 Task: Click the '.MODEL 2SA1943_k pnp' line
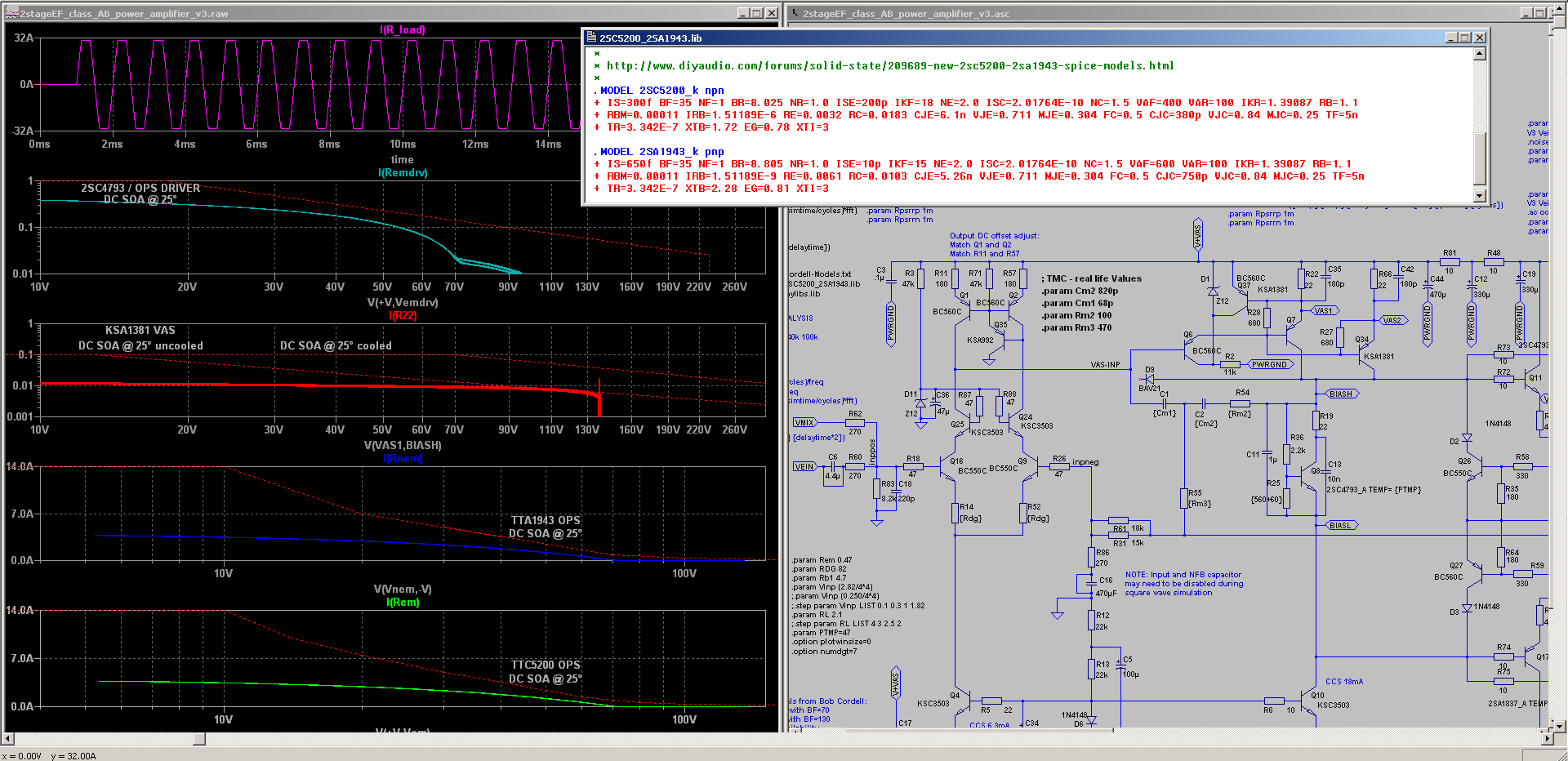658,152
